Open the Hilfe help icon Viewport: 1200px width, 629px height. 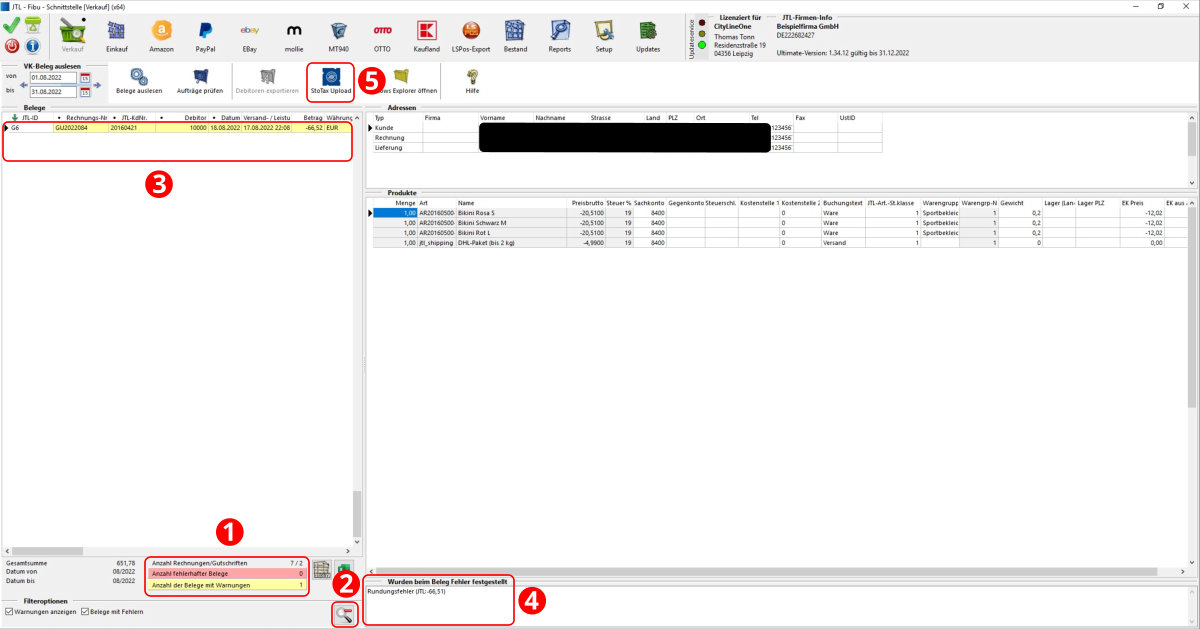click(472, 80)
